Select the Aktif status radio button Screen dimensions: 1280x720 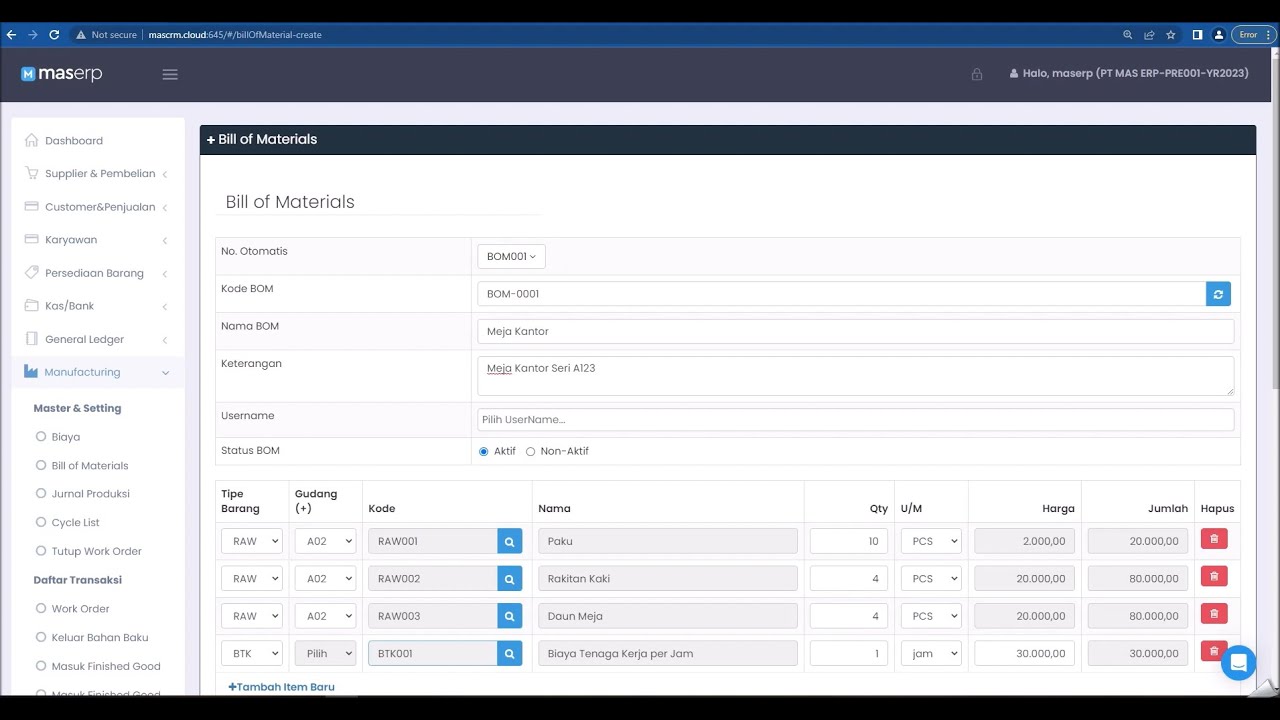484,451
